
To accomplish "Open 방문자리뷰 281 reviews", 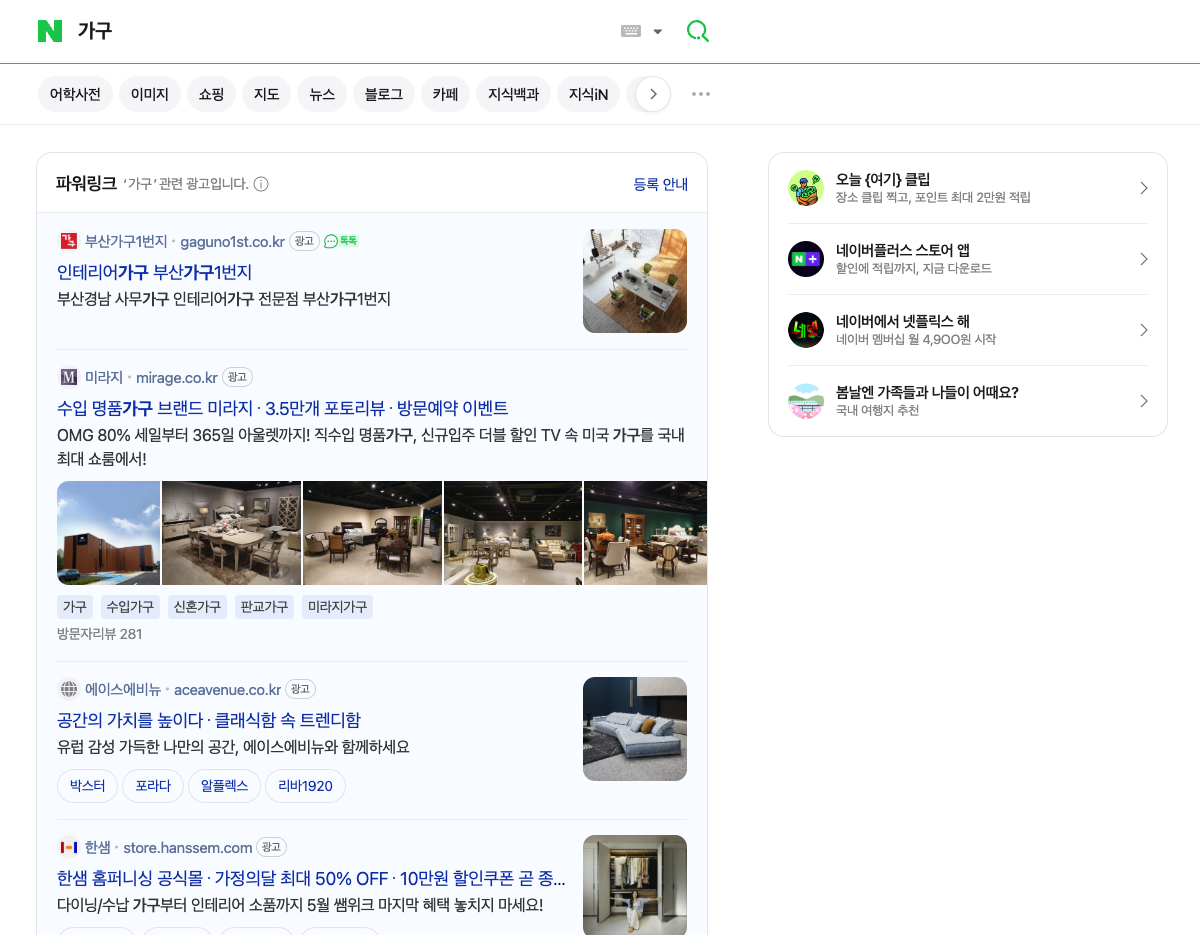I will click(x=100, y=634).
